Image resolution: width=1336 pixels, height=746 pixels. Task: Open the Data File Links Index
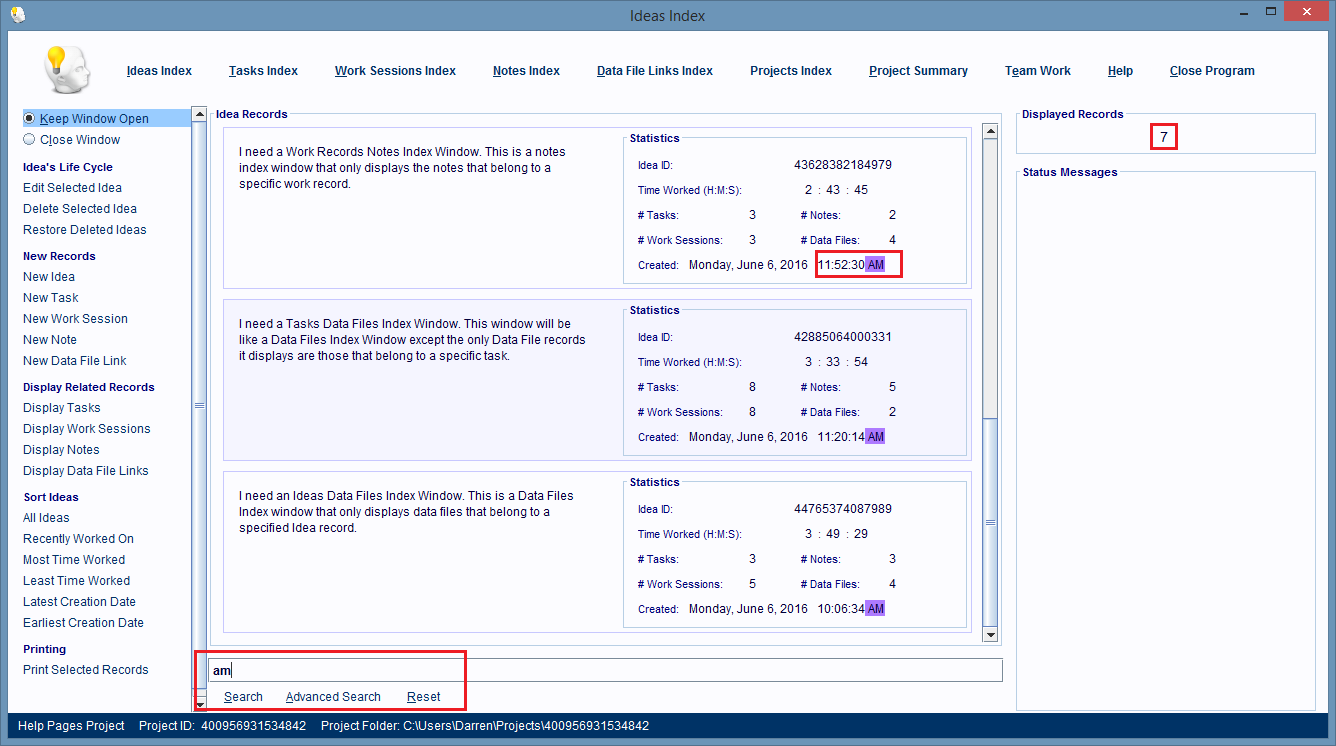pyautogui.click(x=655, y=71)
